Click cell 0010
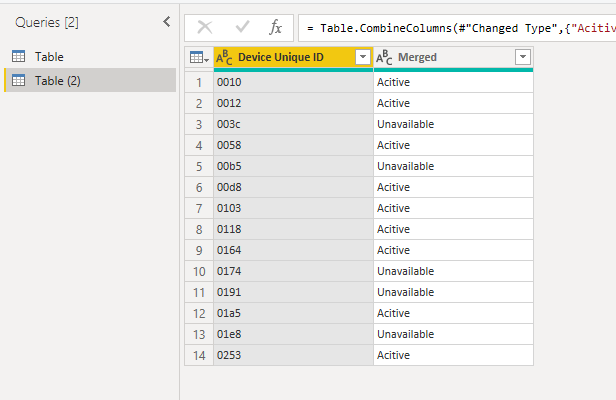This screenshot has height=400, width=616. [293, 82]
